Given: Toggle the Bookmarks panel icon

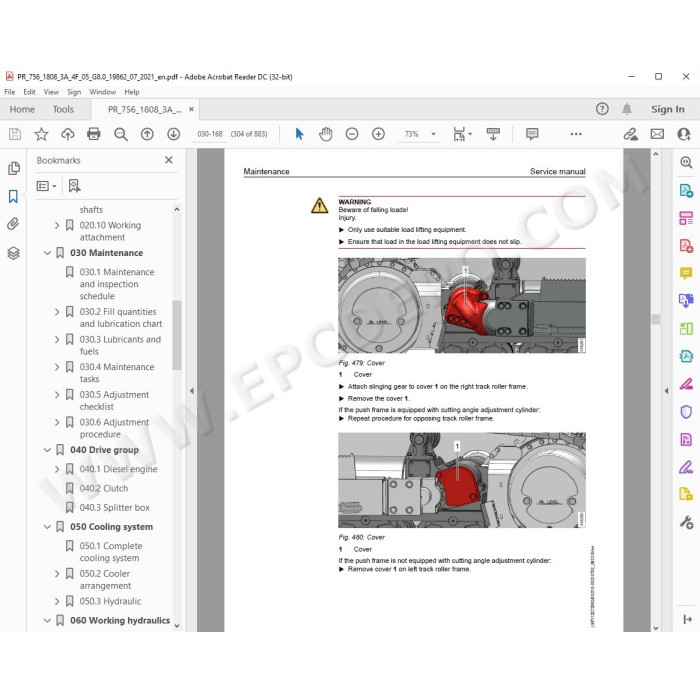Looking at the screenshot, I should [13, 196].
